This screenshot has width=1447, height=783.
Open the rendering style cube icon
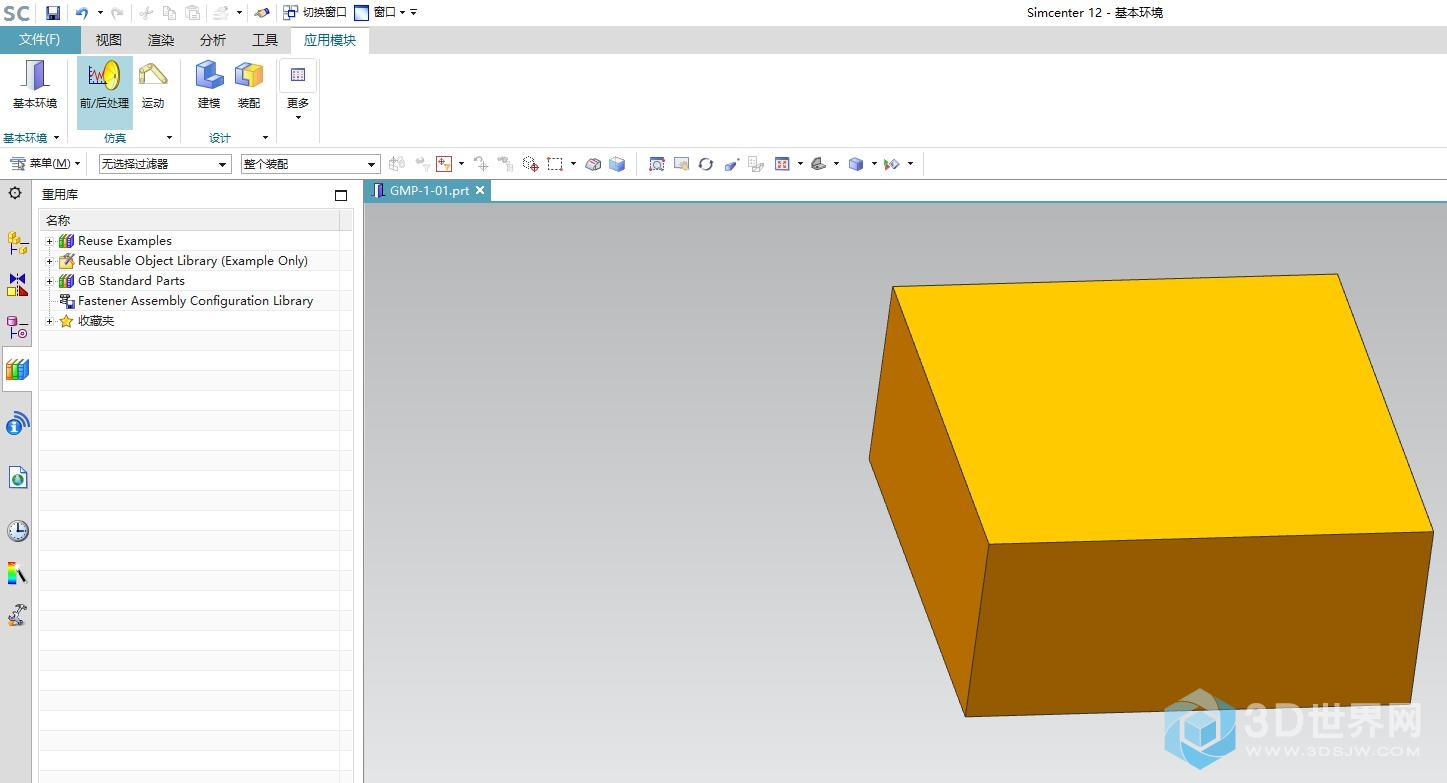(856, 164)
